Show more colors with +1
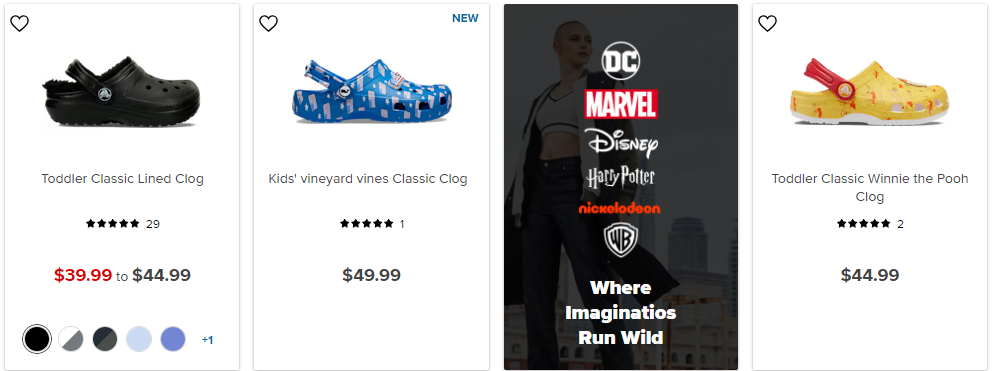995x371 pixels. pyautogui.click(x=207, y=340)
